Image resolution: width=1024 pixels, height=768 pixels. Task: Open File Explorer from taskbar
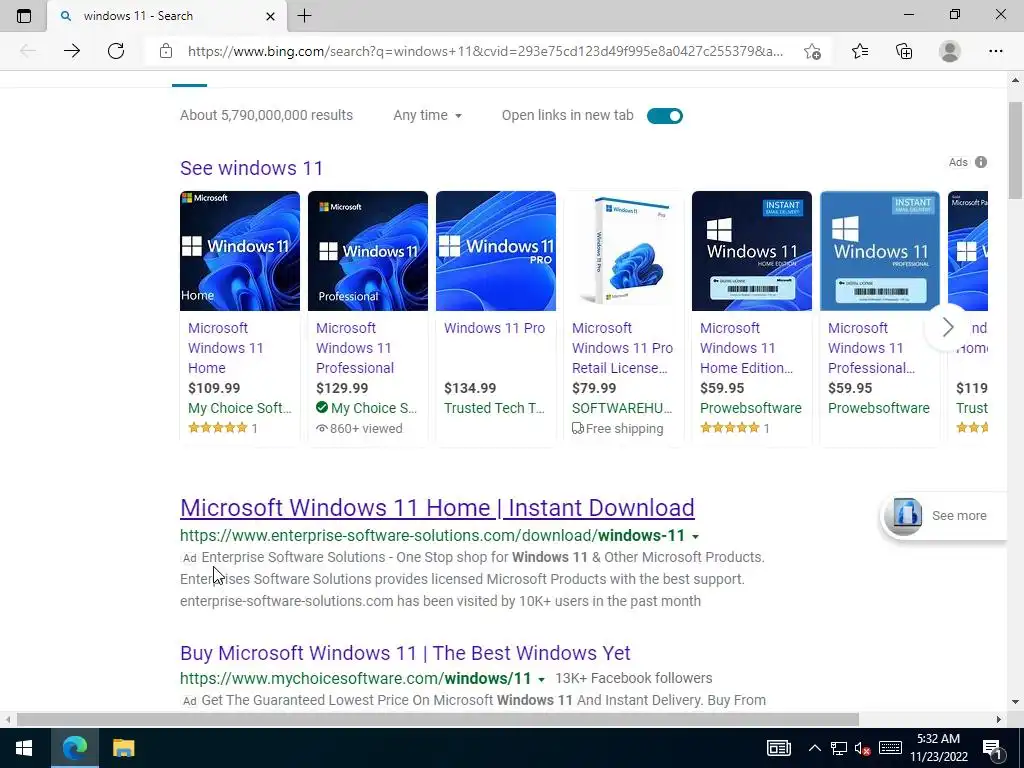[x=123, y=748]
